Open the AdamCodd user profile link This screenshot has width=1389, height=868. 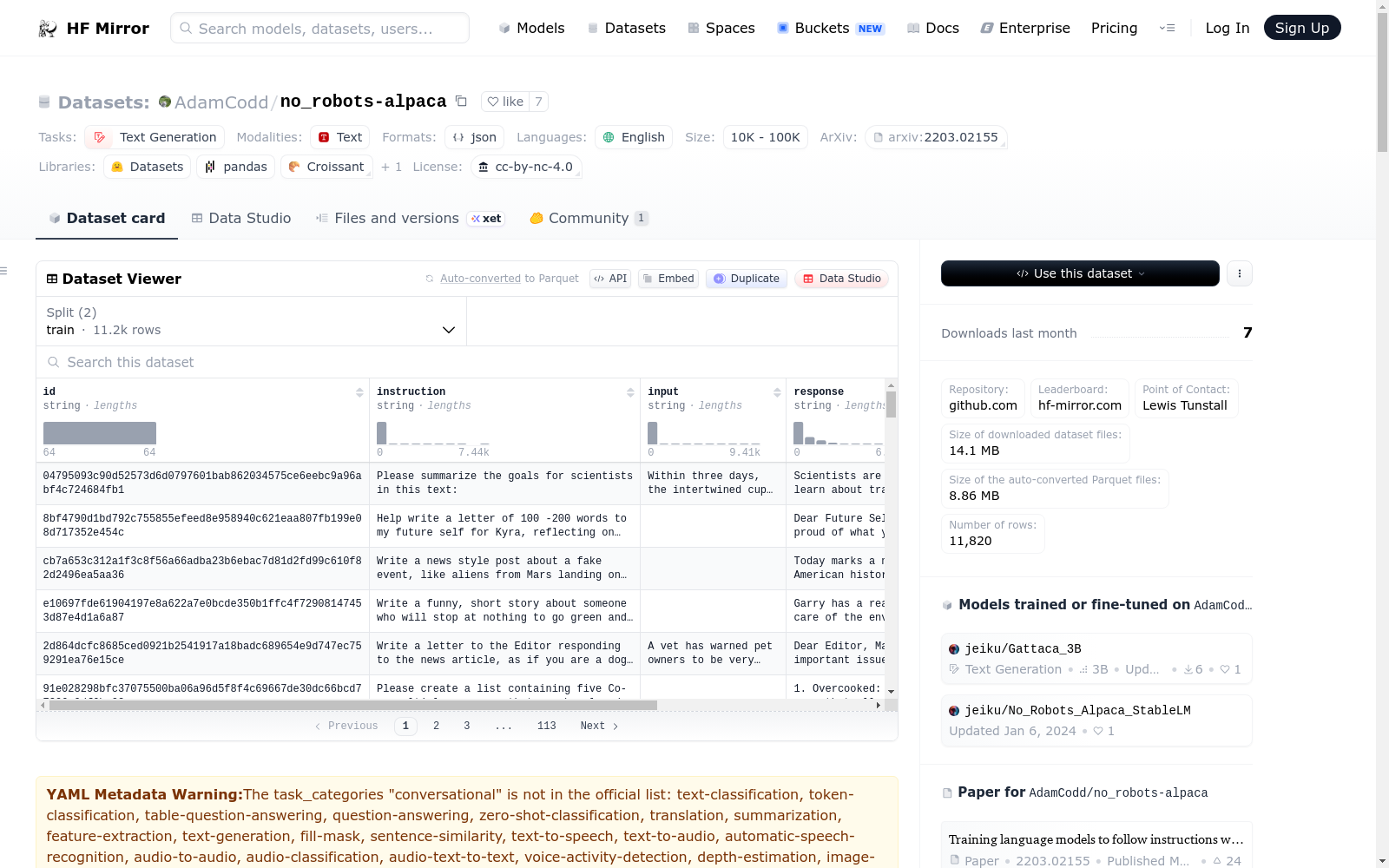[221, 102]
